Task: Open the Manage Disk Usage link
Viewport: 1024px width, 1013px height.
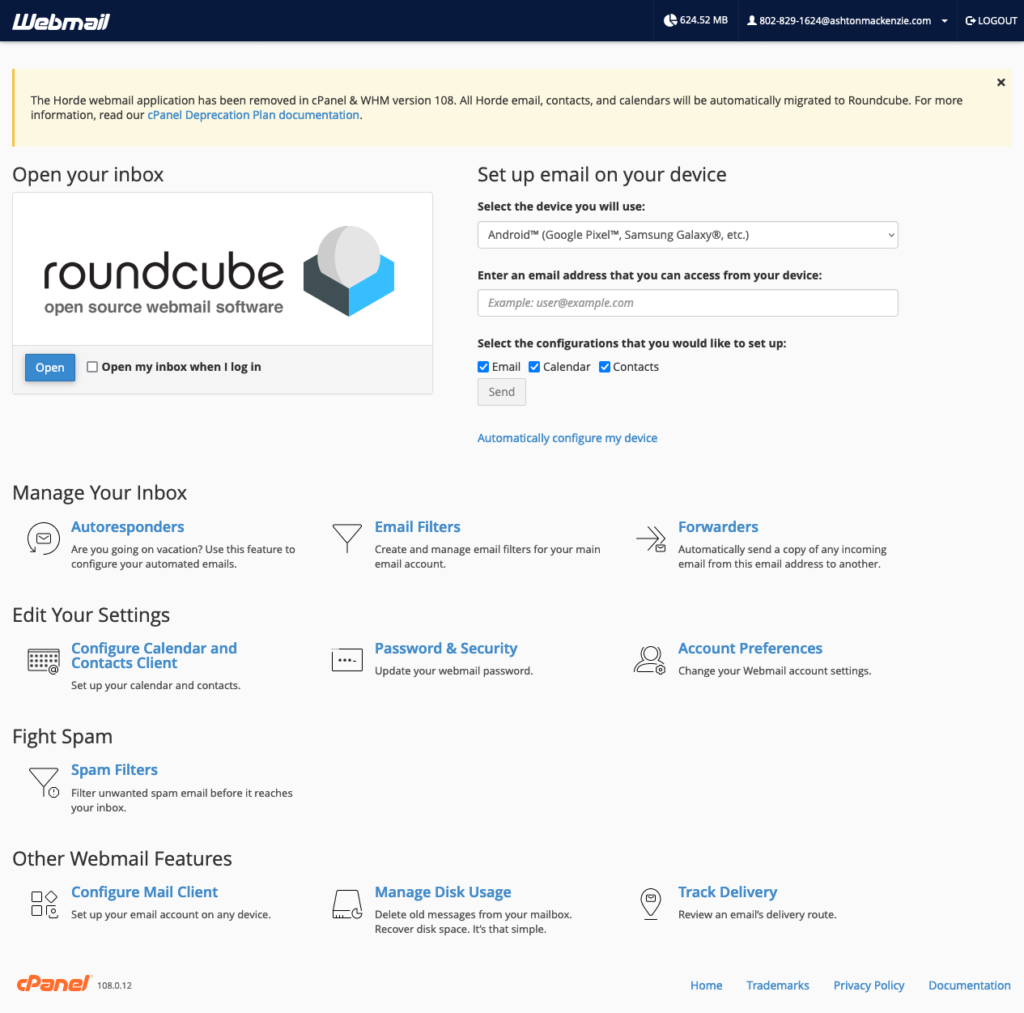Action: [x=443, y=892]
